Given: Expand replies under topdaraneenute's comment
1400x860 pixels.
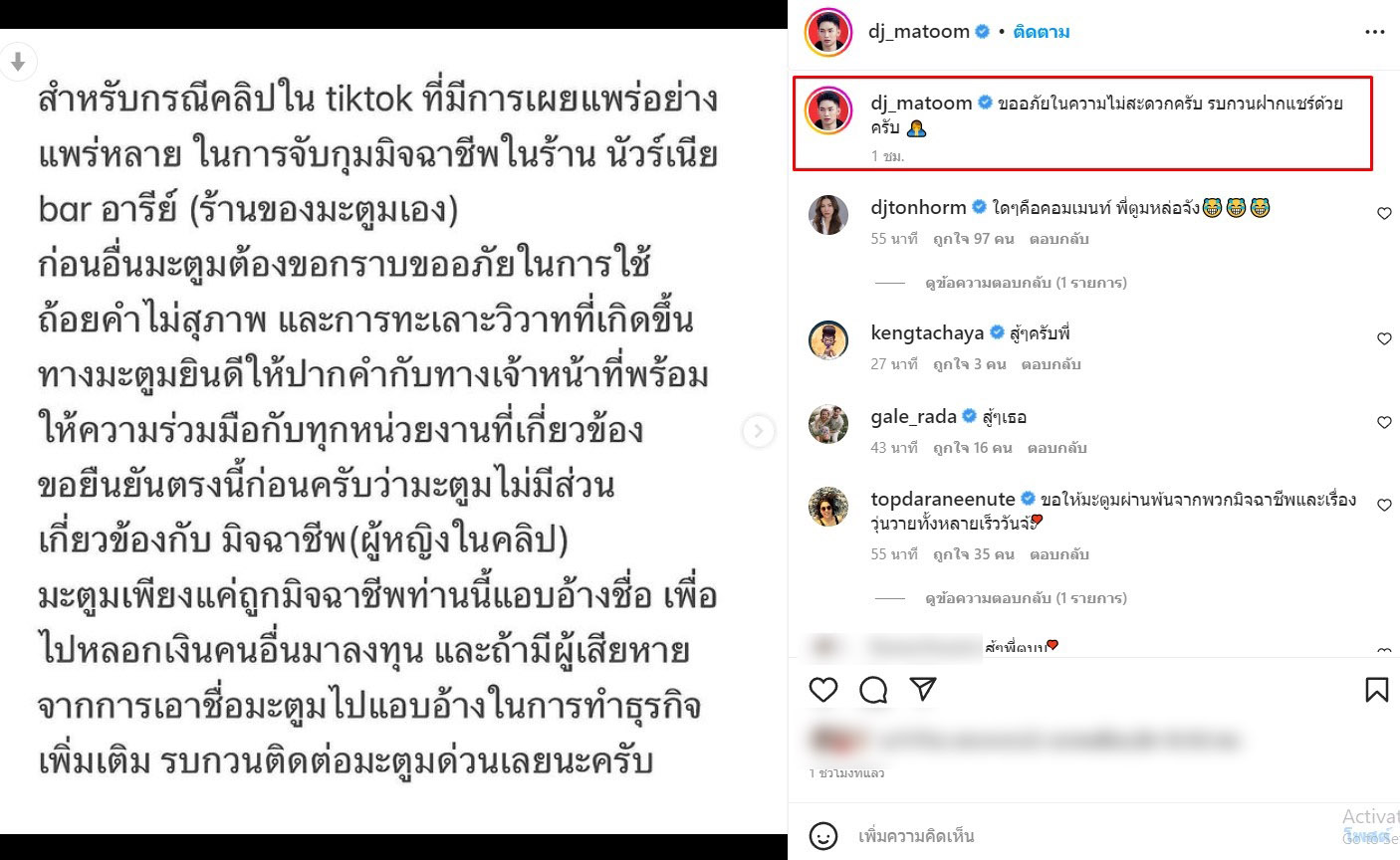Looking at the screenshot, I should coord(1026,598).
